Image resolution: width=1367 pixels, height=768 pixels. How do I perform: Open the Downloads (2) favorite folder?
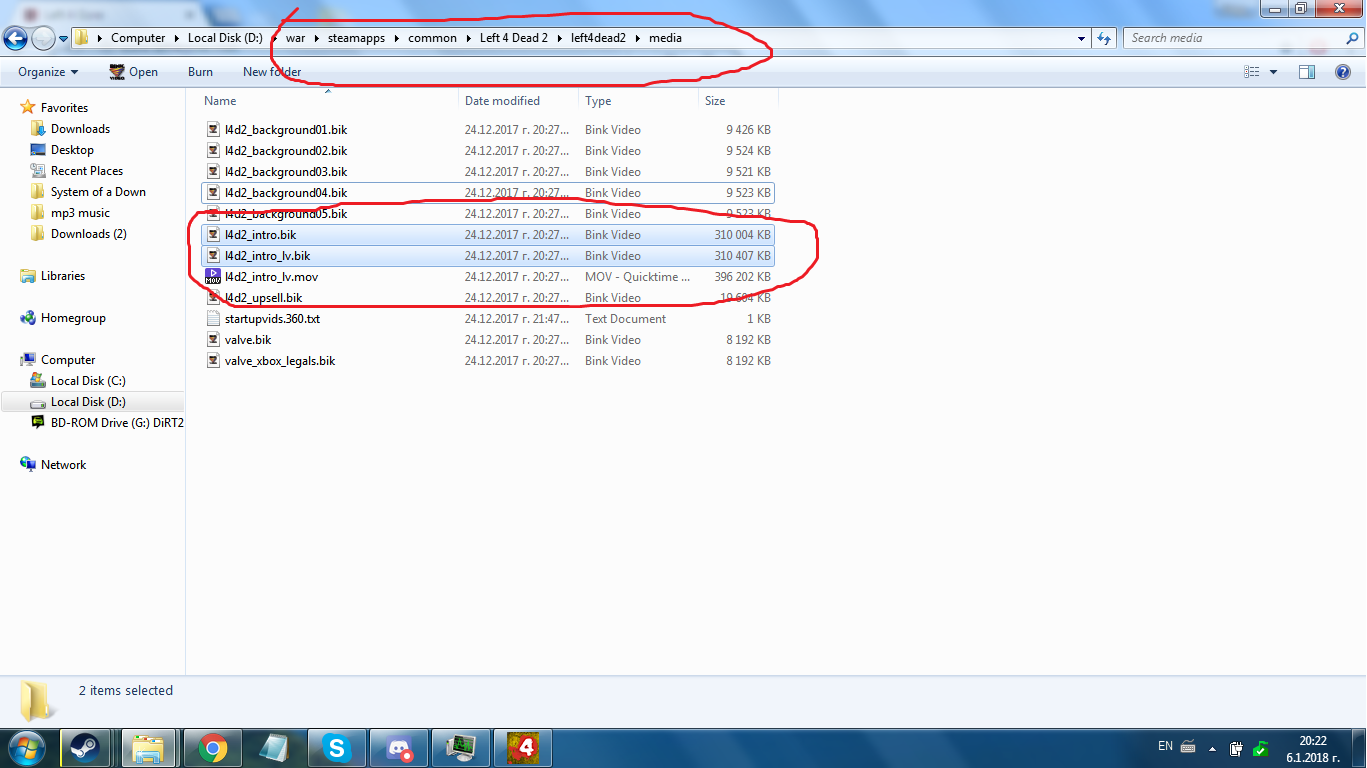pos(89,234)
